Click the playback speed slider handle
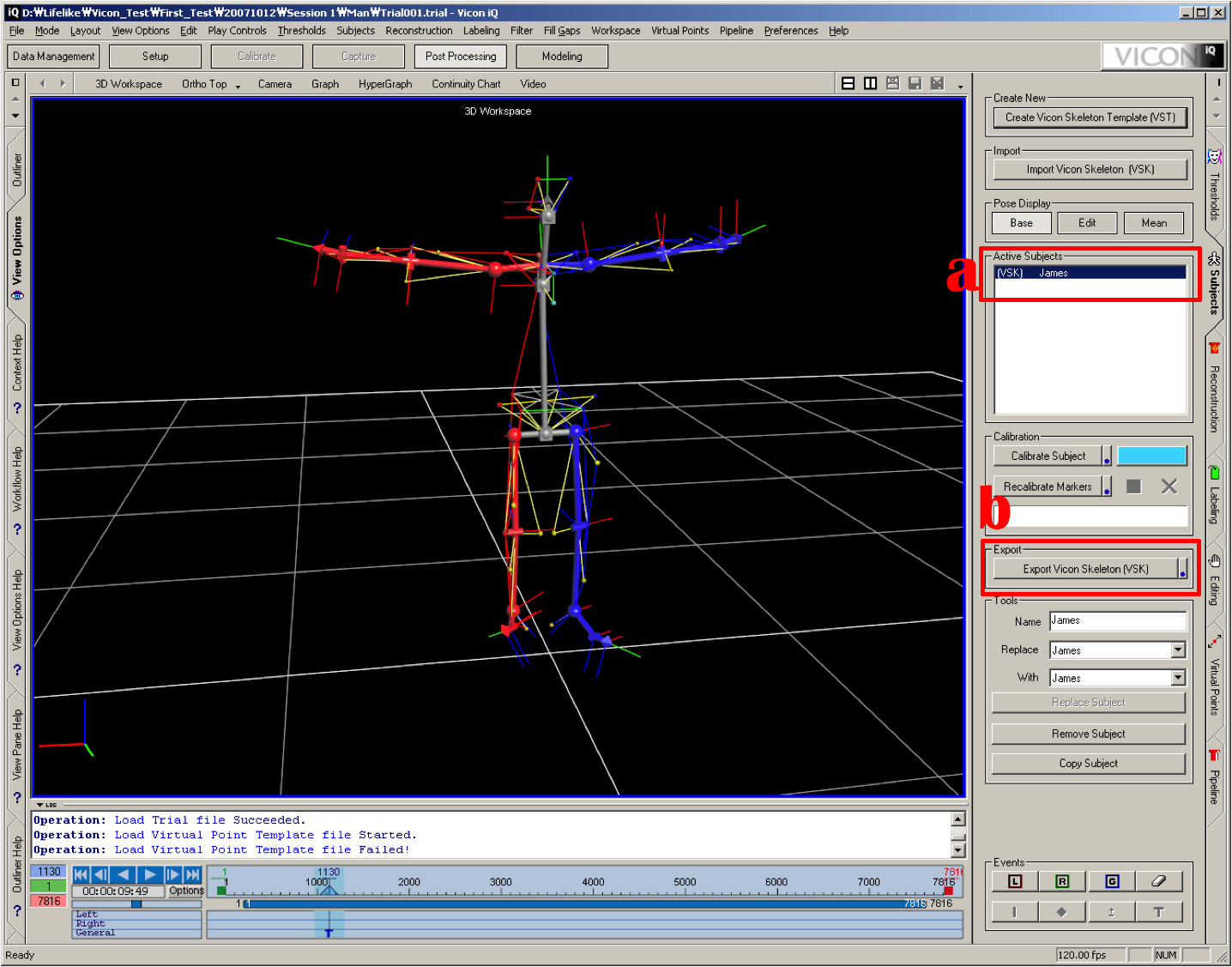Screen dimensions: 1232x967 (136, 904)
